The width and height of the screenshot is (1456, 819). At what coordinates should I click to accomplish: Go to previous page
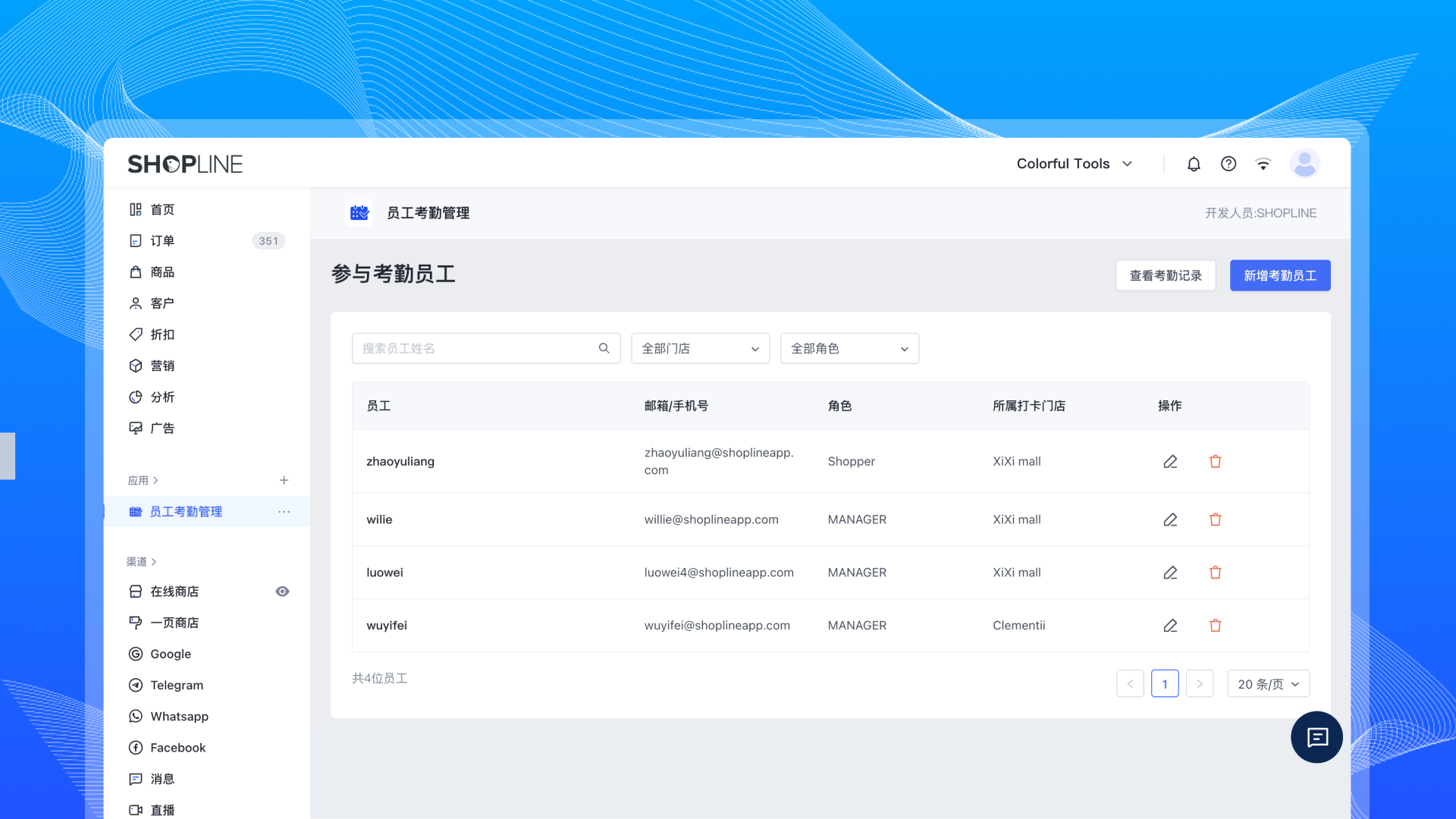(1130, 684)
